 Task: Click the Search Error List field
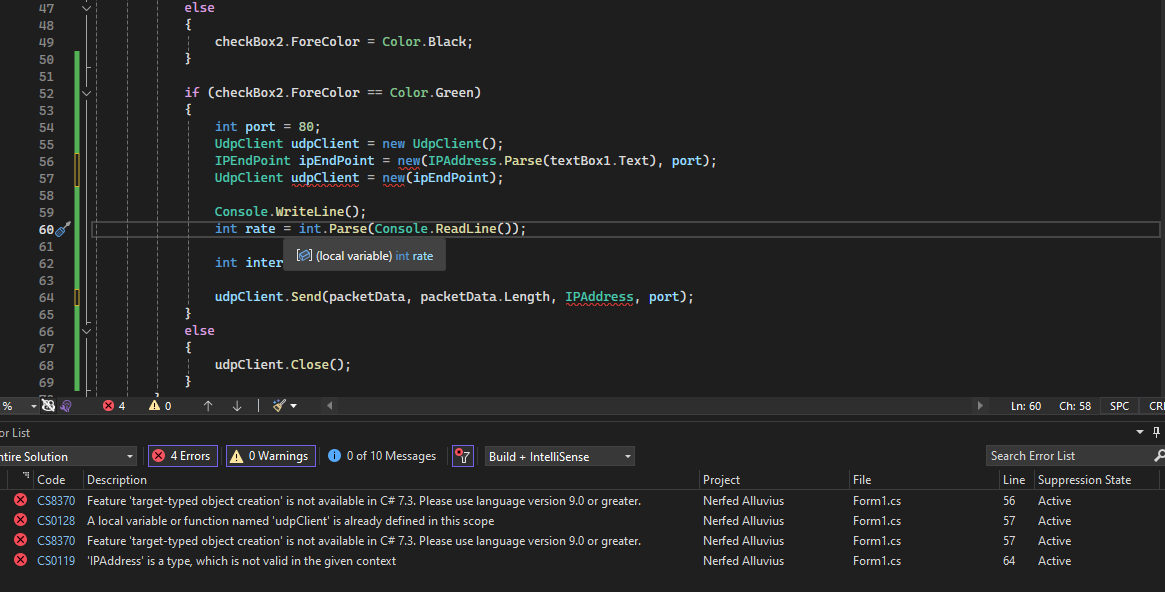(x=1068, y=456)
